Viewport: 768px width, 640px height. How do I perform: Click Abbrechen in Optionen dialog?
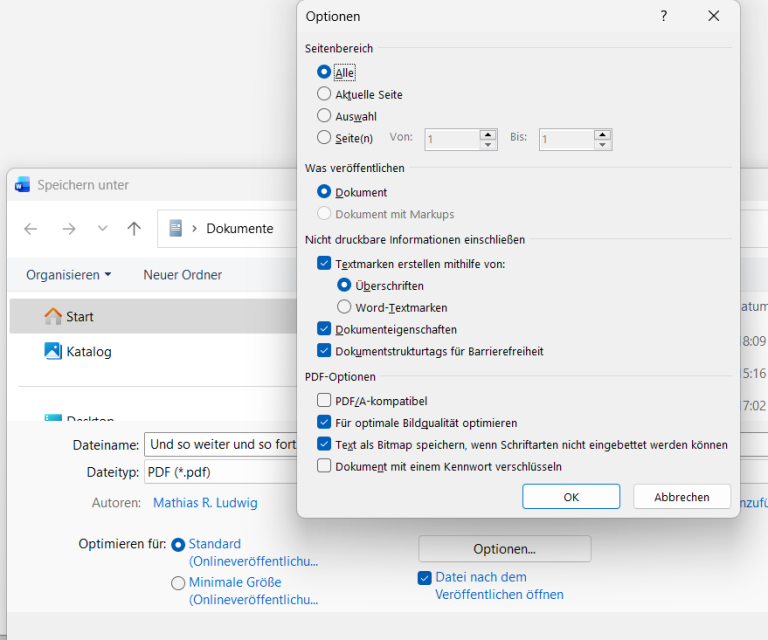coord(682,497)
